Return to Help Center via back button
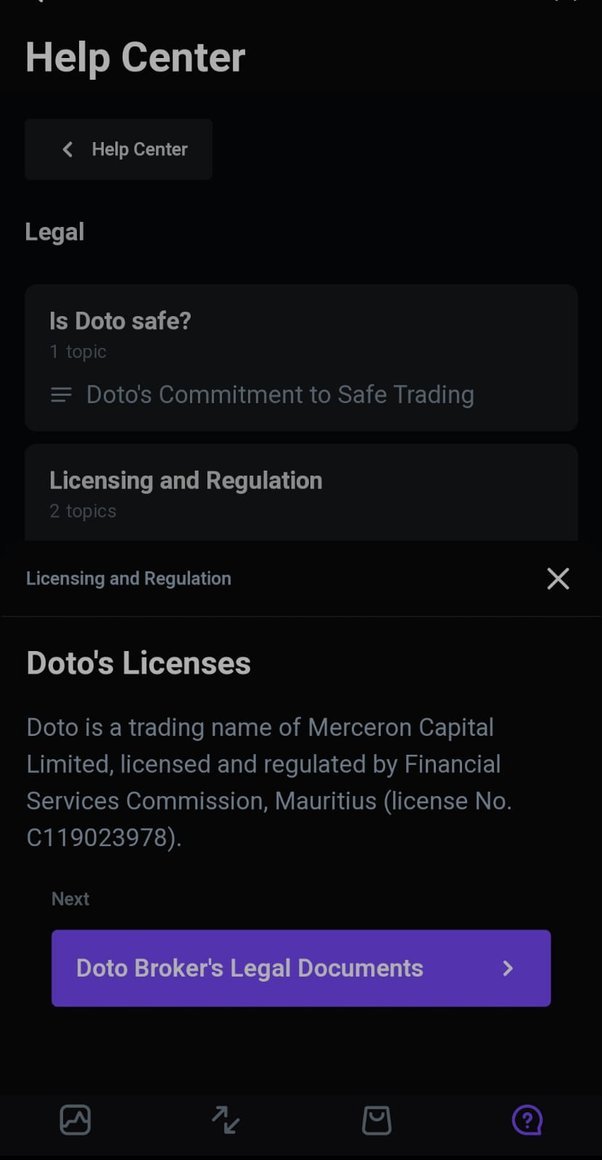The height and width of the screenshot is (1160, 602). coord(118,149)
